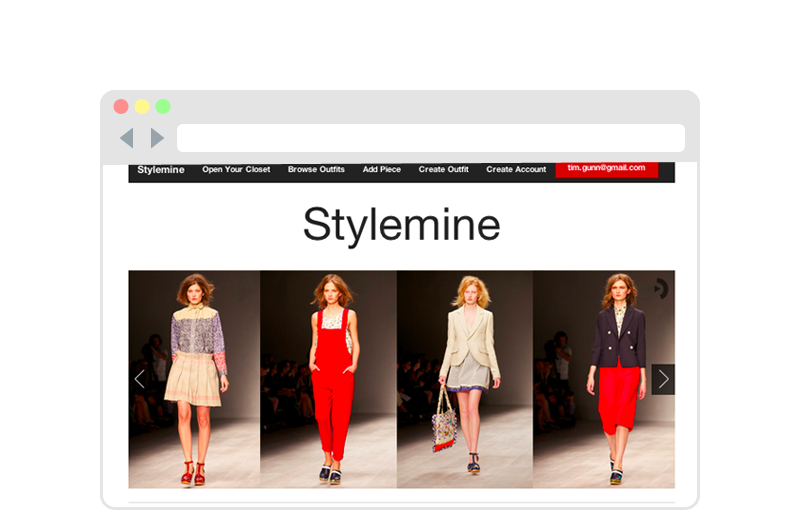Image resolution: width=800 pixels, height=525 pixels.
Task: Go to previous slide with left chevron
Action: tap(139, 379)
